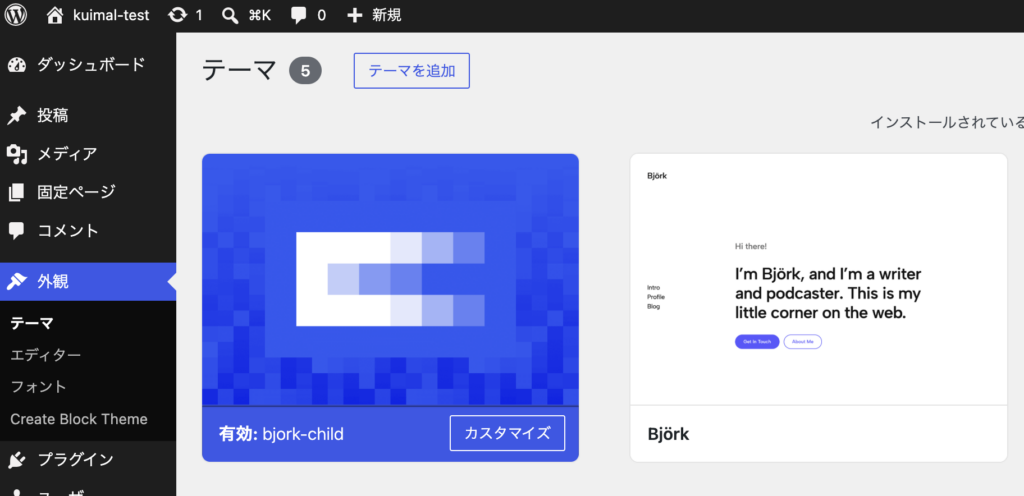Viewport: 1024px width, 496px height.
Task: Open the comments bubble icon in admin bar
Action: (299, 15)
